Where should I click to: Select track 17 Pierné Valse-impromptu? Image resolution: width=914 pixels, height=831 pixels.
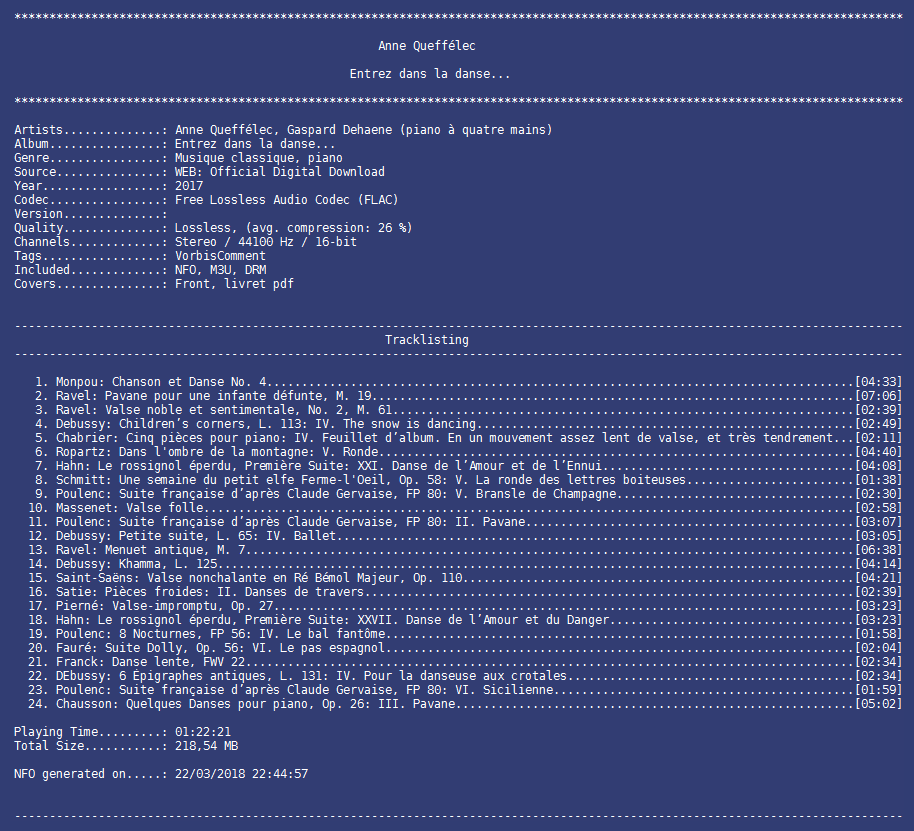tap(465, 605)
